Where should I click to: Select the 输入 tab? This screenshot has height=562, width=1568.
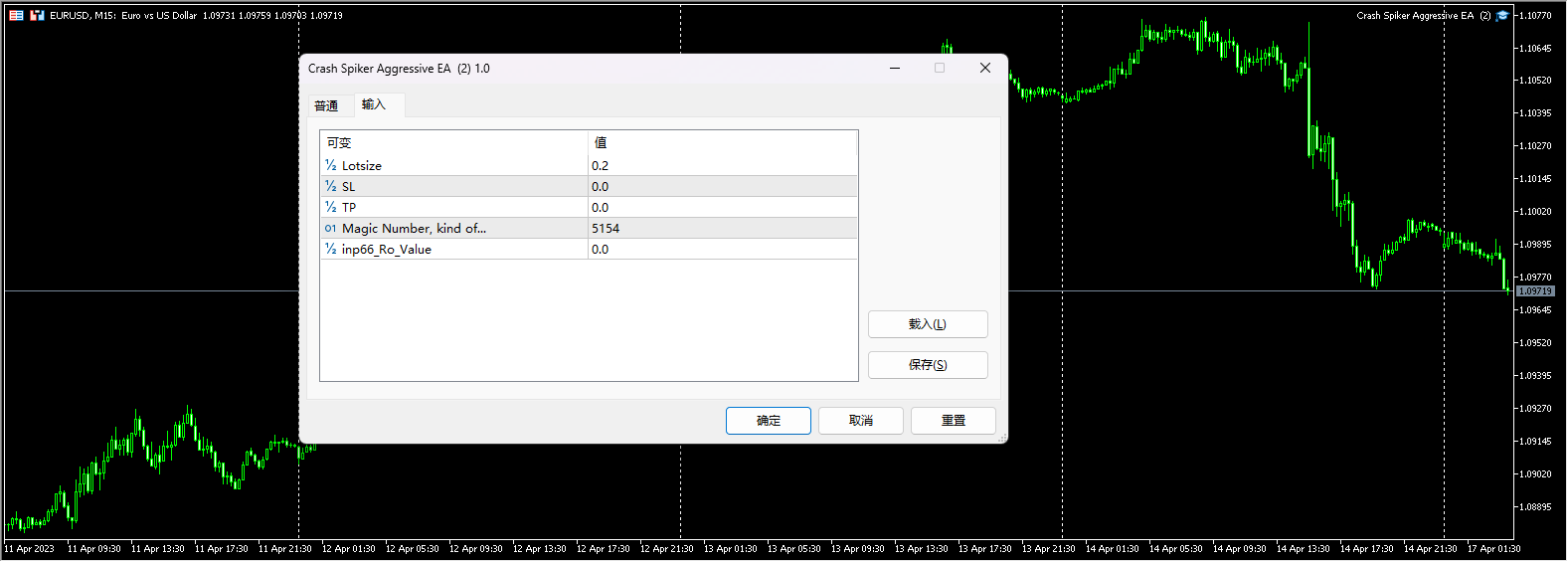[374, 104]
